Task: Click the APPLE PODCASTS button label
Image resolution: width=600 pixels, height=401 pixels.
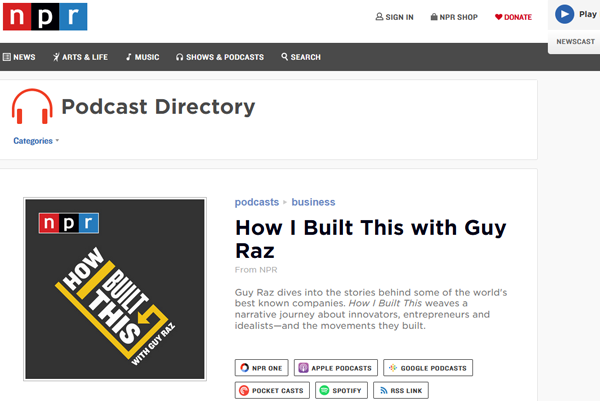Action: pos(341,368)
